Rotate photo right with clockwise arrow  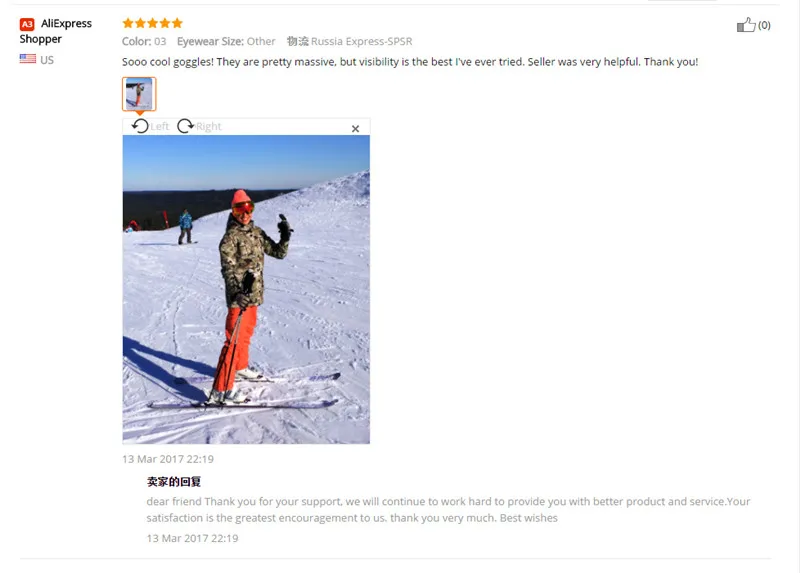coord(185,126)
